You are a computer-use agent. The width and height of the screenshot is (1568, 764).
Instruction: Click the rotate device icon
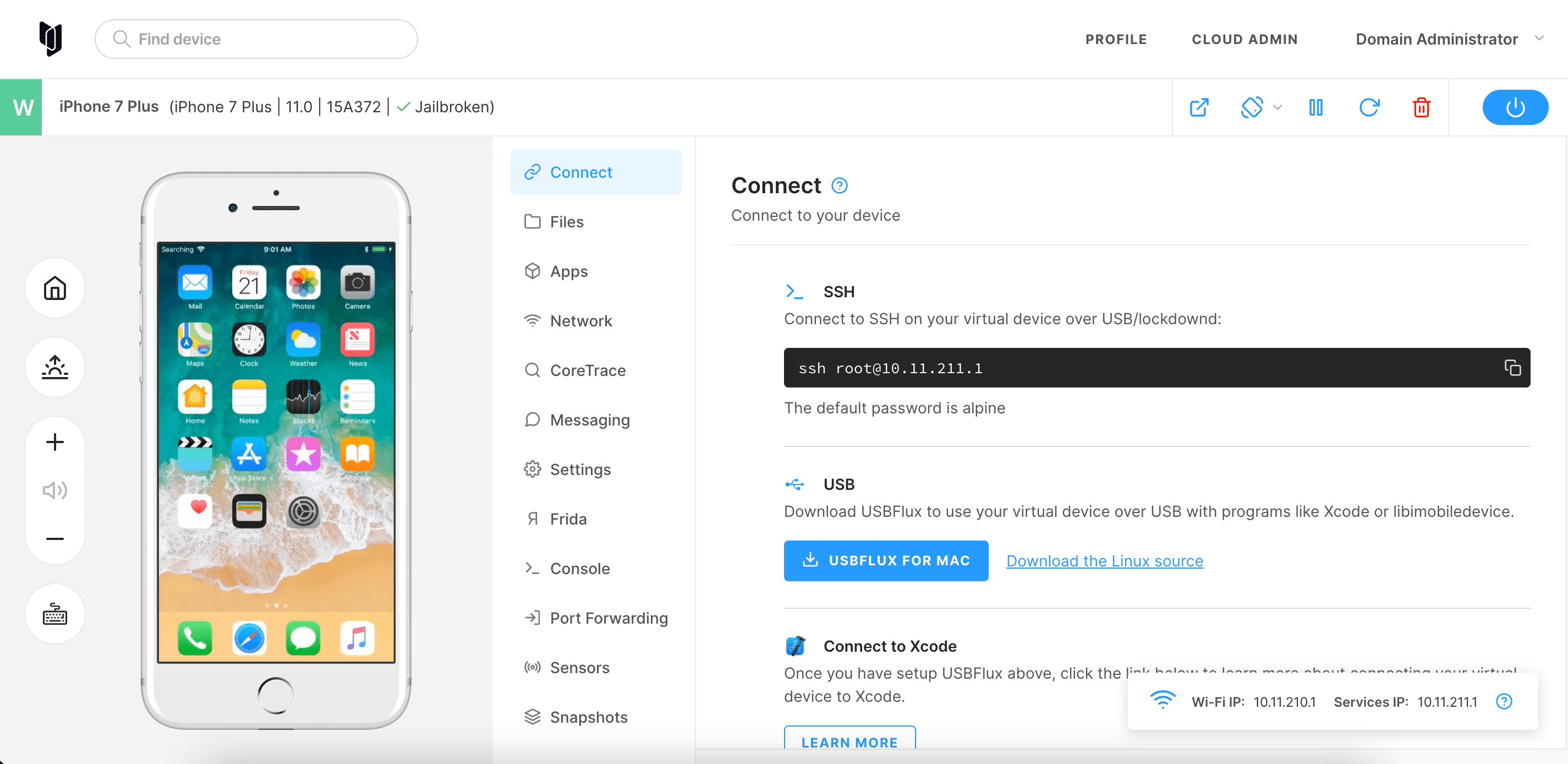pos(1252,108)
